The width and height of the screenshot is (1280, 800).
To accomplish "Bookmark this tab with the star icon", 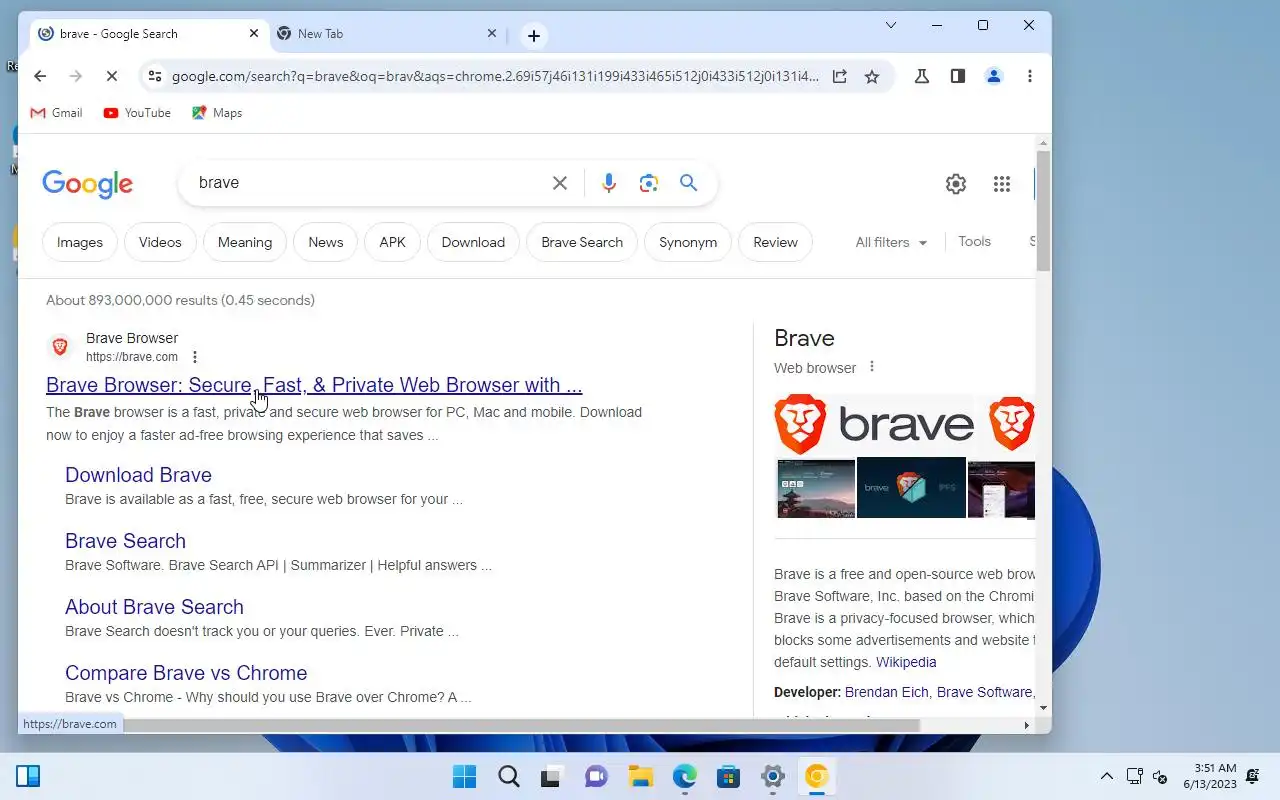I will coord(872,76).
